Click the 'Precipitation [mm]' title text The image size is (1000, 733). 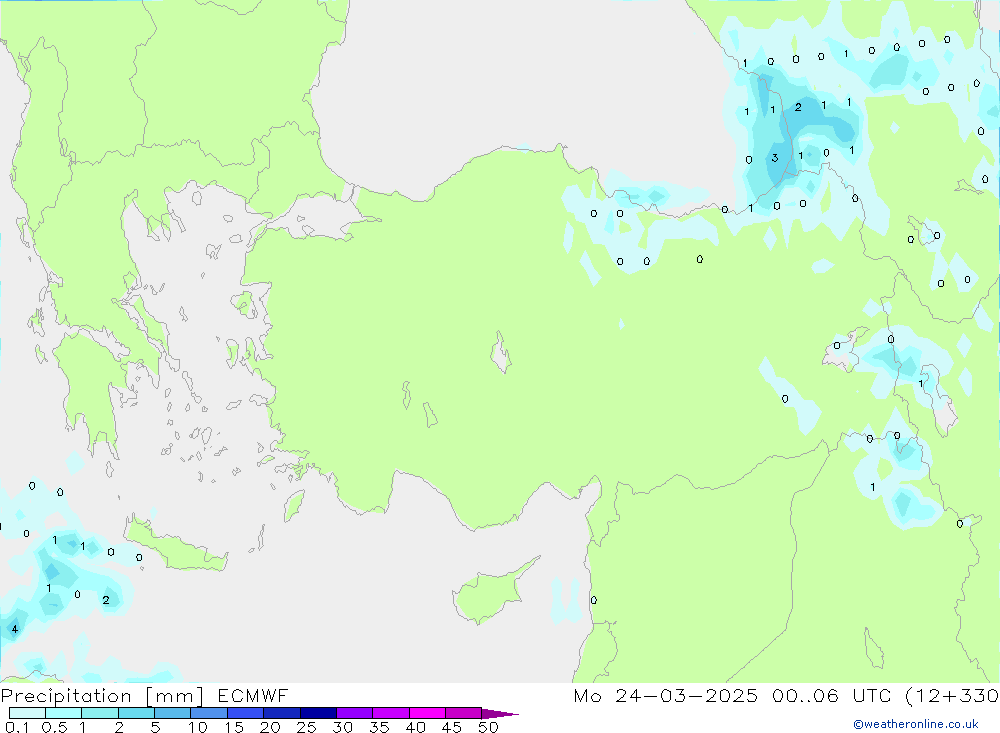pos(102,695)
